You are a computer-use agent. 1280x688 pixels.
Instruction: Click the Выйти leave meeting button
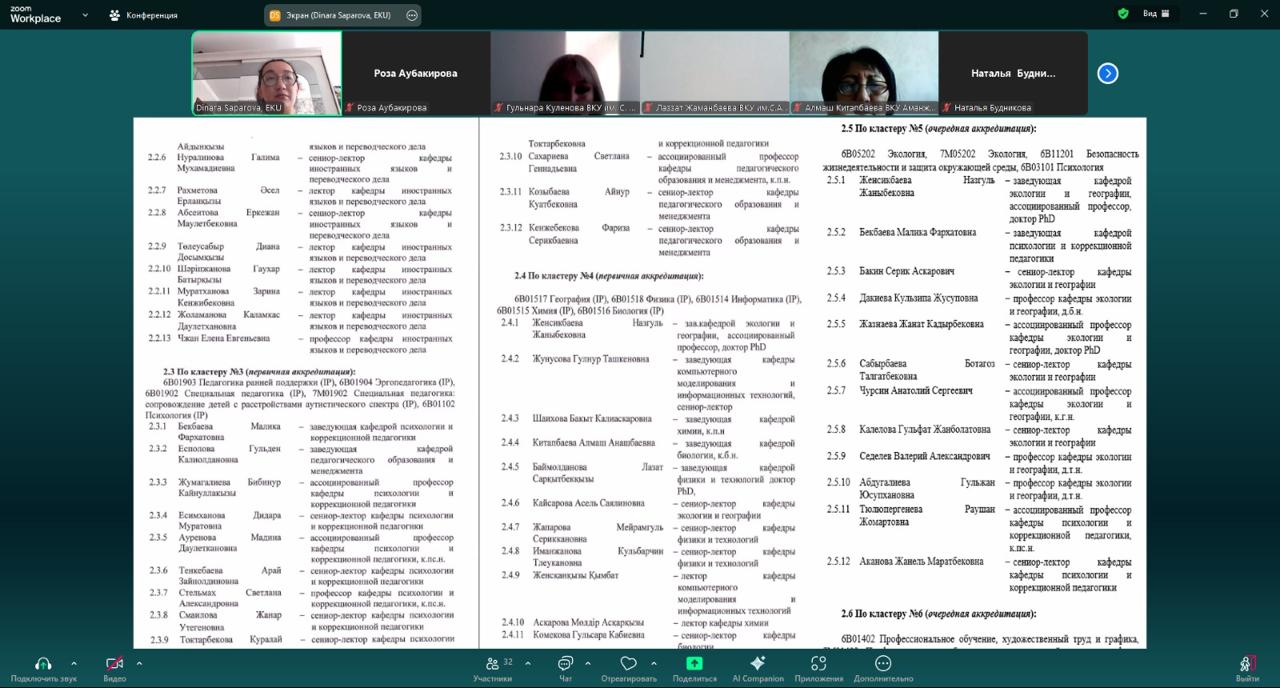pyautogui.click(x=1246, y=664)
